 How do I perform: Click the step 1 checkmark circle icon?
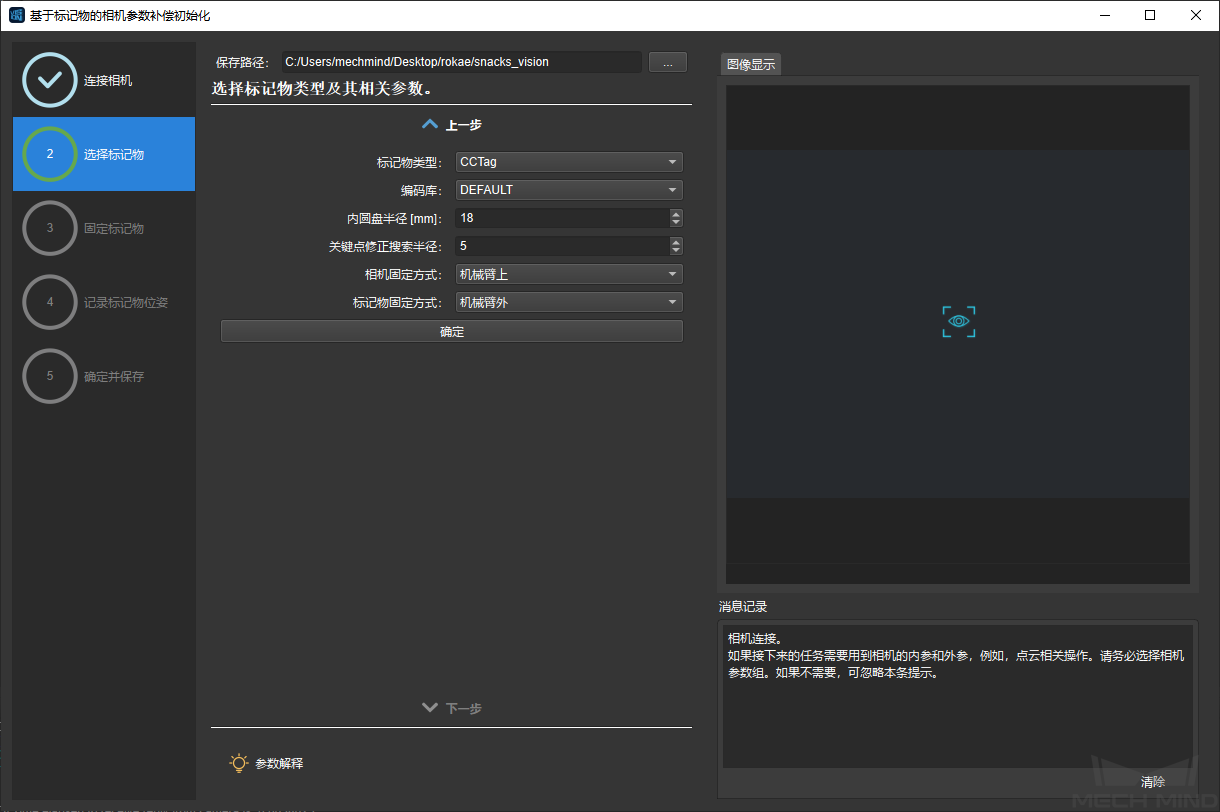click(x=49, y=80)
